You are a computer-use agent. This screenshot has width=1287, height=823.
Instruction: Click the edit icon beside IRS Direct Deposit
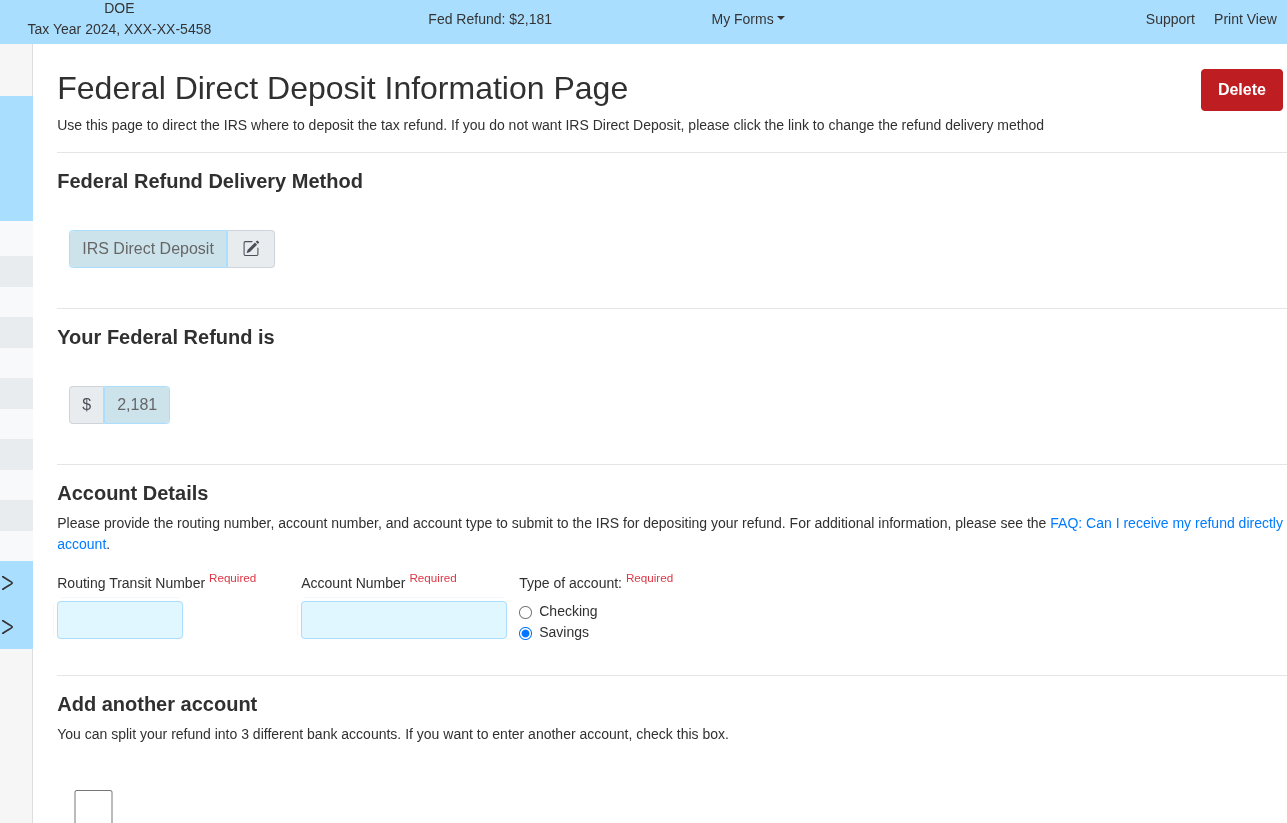coord(251,249)
